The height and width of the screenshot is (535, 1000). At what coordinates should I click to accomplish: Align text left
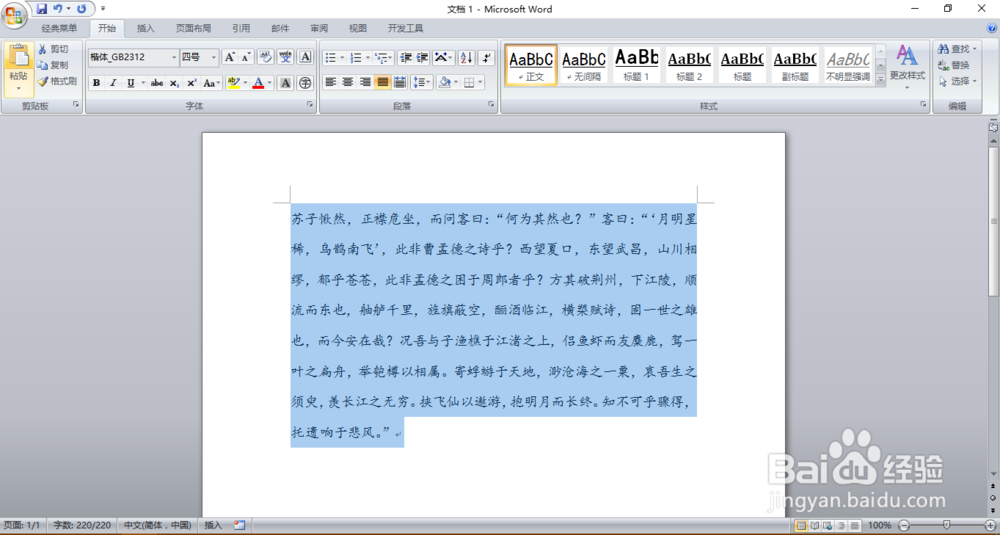click(x=330, y=82)
